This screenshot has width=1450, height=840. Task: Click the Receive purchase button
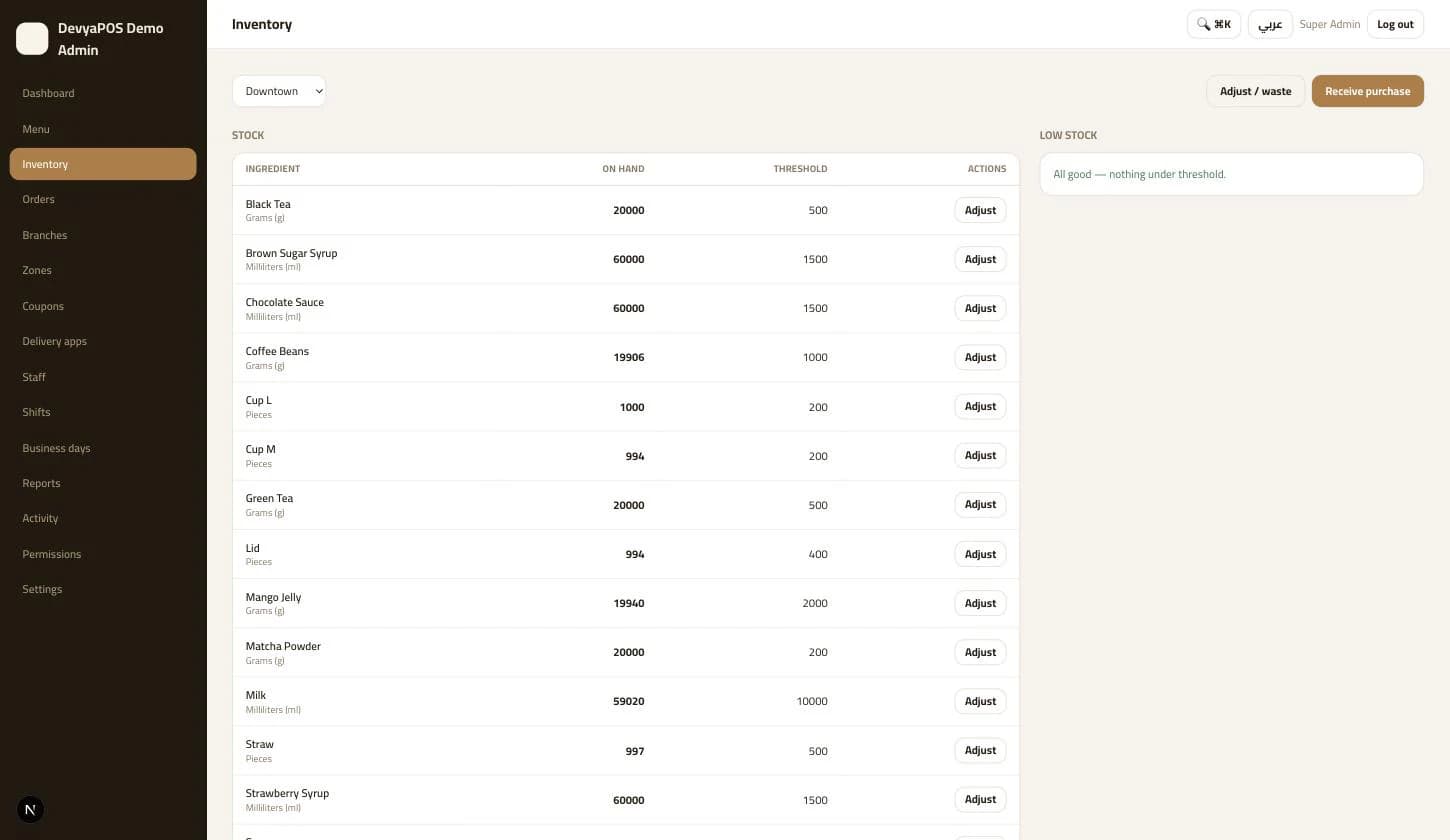[1367, 91]
